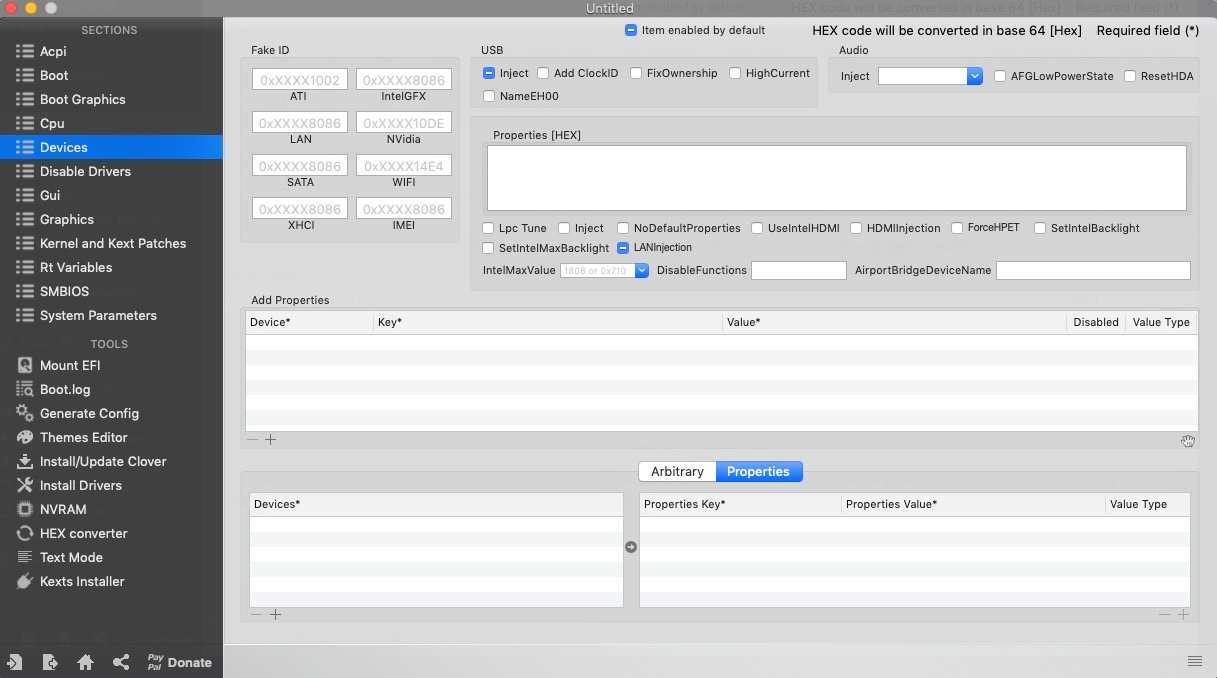Remove a device from the lower Devices list
Viewport: 1217px width, 678px height.
pyautogui.click(x=256, y=614)
